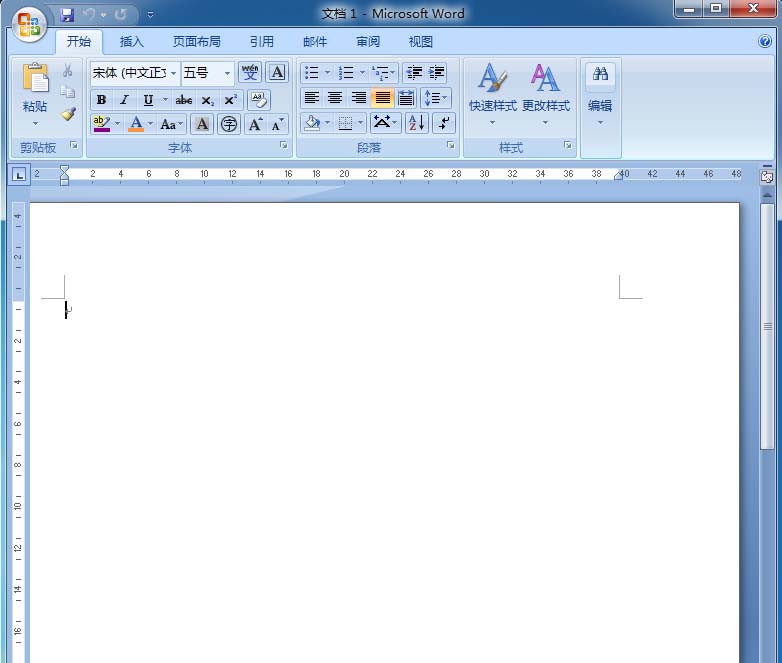Open the font size dropdown 五号

[227, 73]
